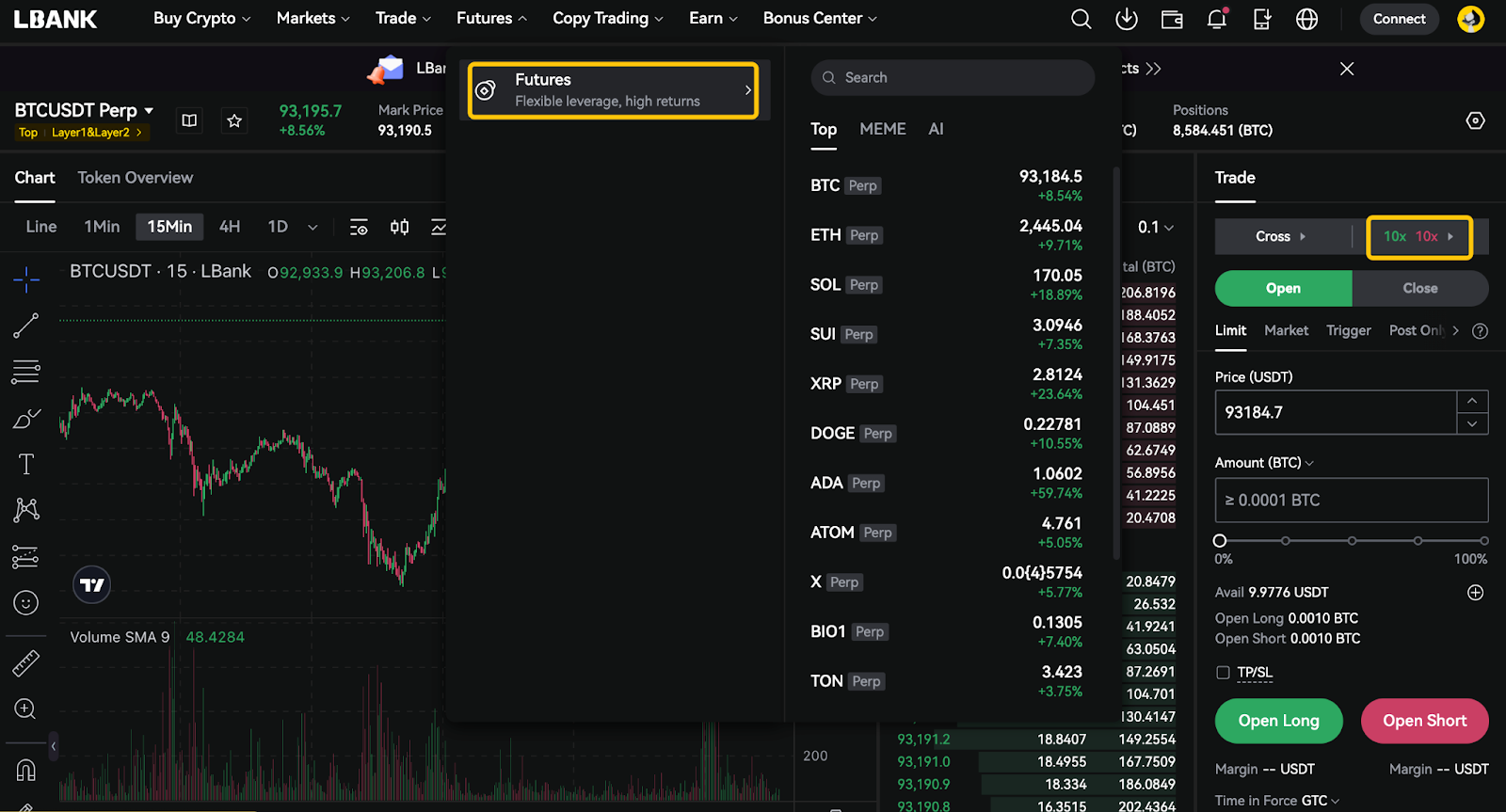Click the amount percentage slider handle at 0%
This screenshot has height=812, width=1506.
pyautogui.click(x=1220, y=540)
